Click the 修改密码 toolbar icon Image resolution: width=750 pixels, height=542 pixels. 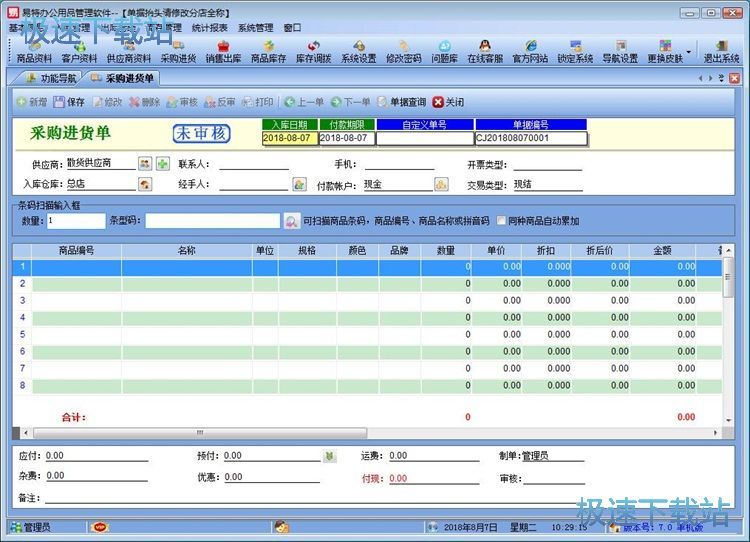coord(404,52)
